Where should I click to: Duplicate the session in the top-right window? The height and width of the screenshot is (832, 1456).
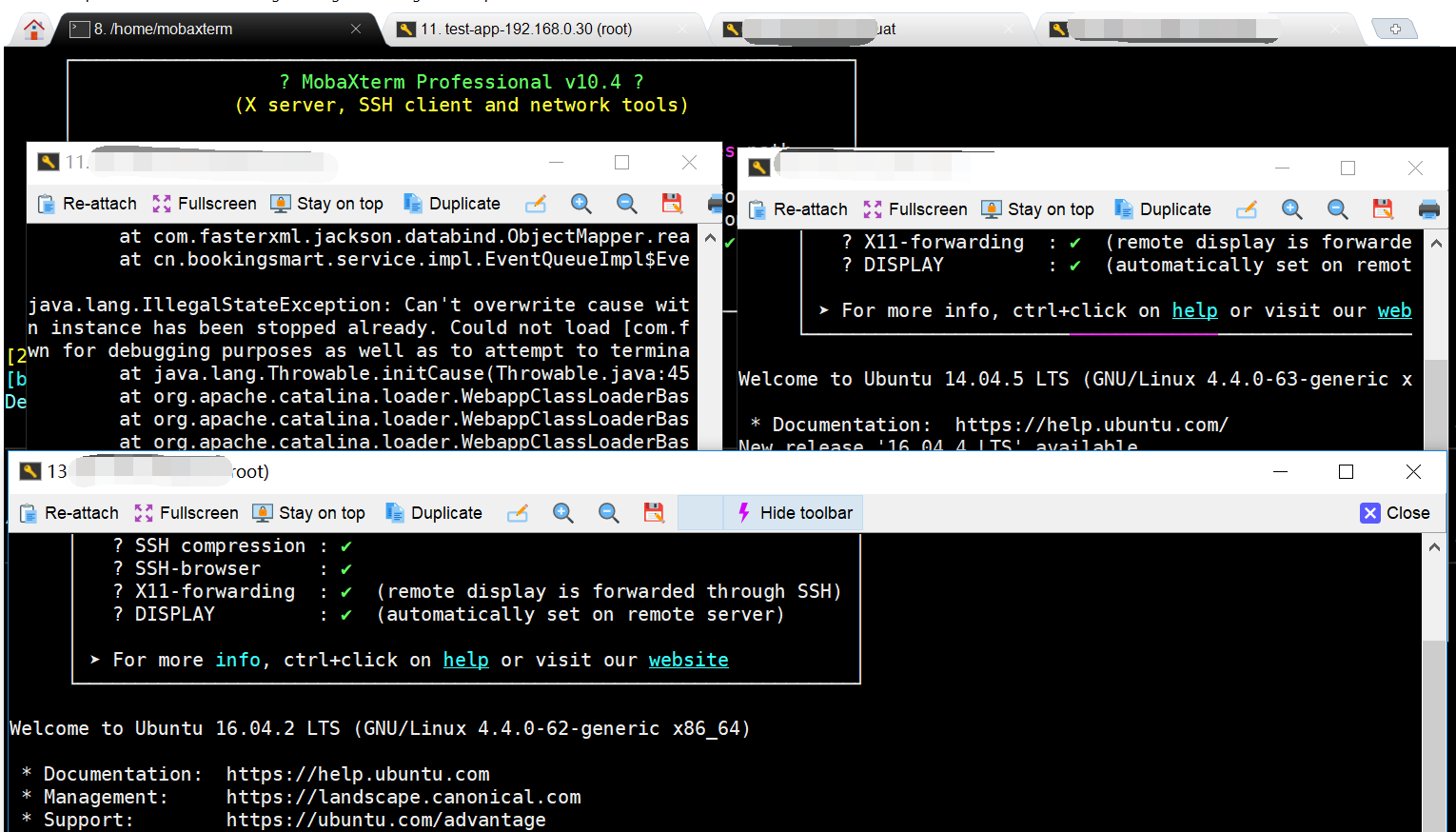pyautogui.click(x=1163, y=209)
